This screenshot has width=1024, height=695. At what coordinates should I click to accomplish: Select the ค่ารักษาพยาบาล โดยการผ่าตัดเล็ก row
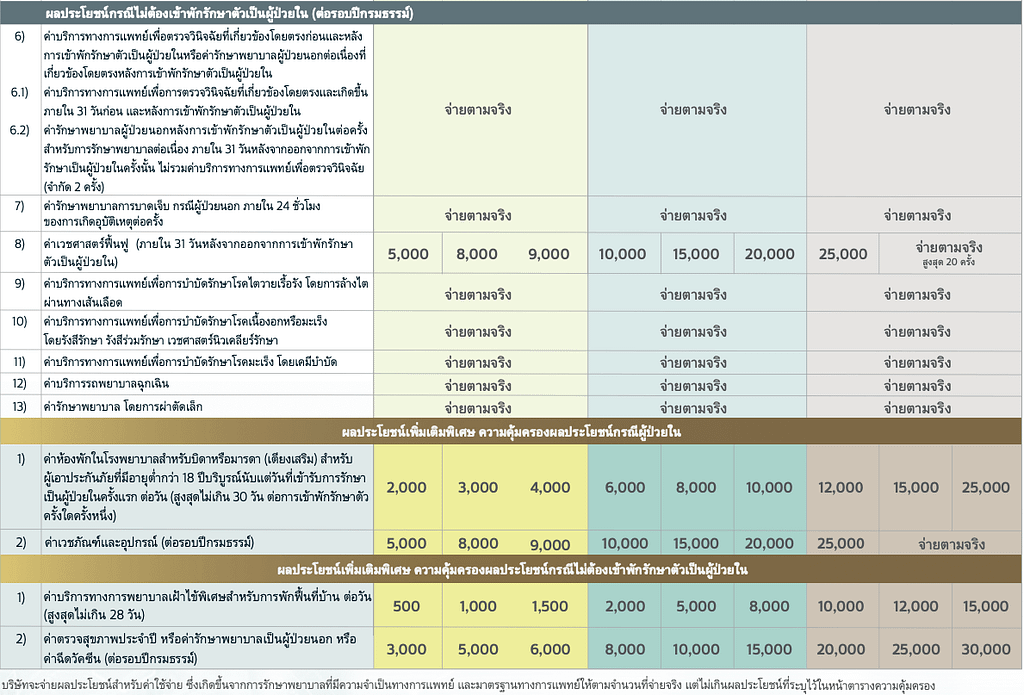coord(511,407)
